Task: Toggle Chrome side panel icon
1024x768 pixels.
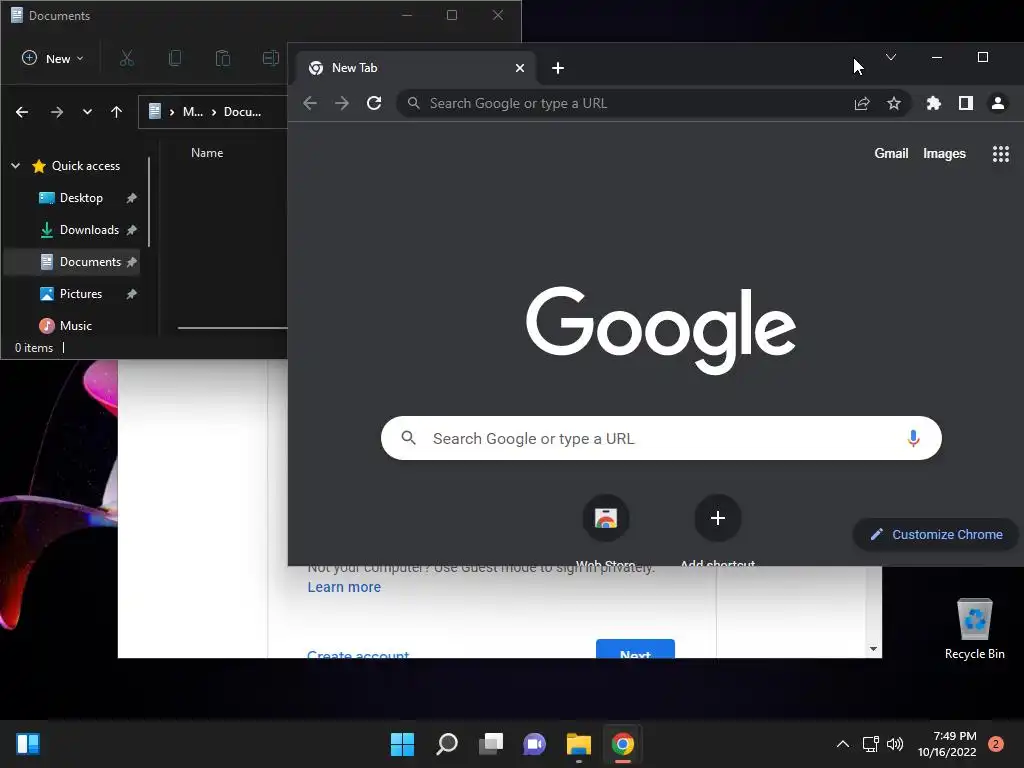Action: click(x=966, y=103)
